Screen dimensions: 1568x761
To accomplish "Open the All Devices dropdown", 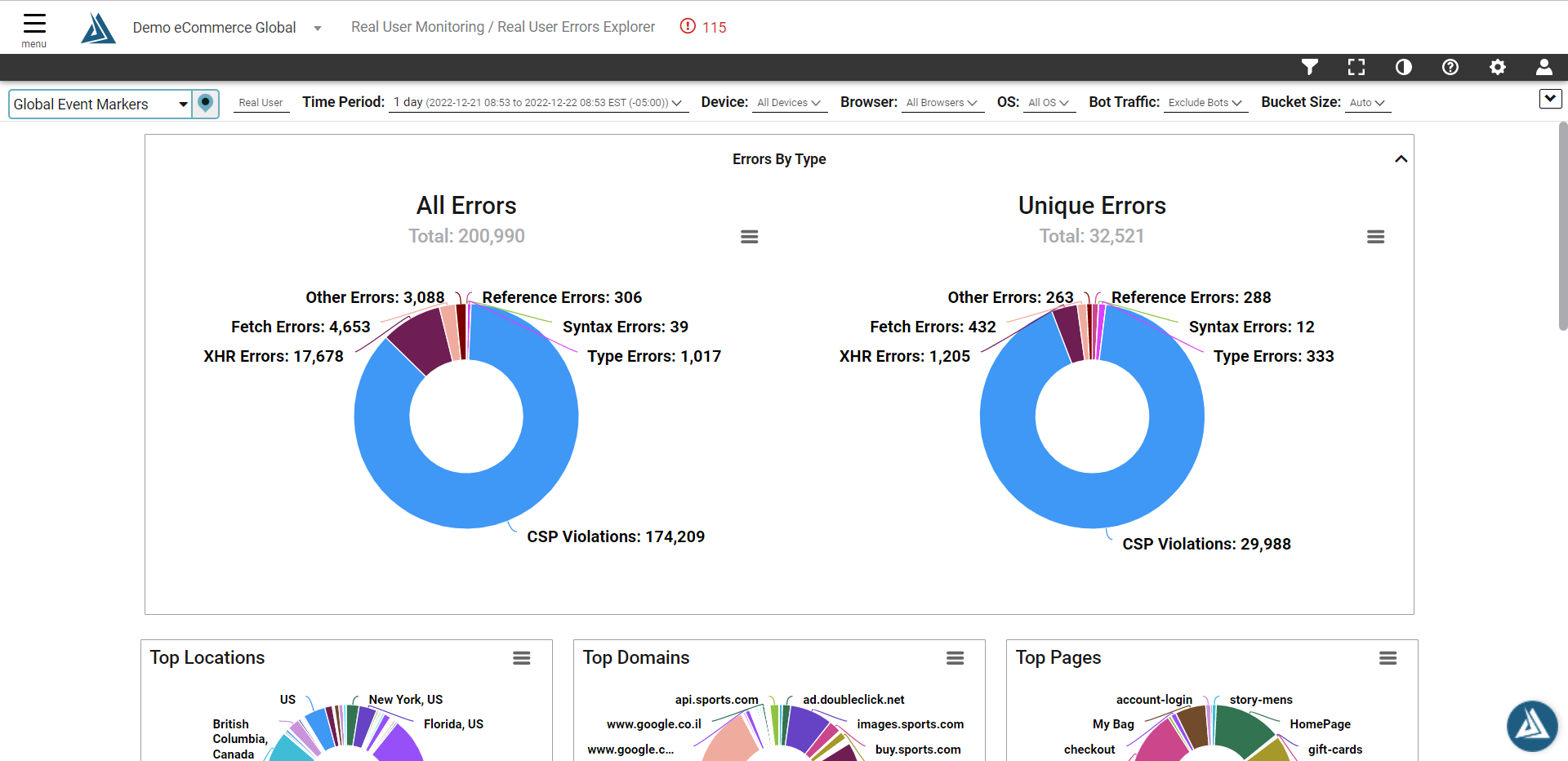I will tap(789, 103).
